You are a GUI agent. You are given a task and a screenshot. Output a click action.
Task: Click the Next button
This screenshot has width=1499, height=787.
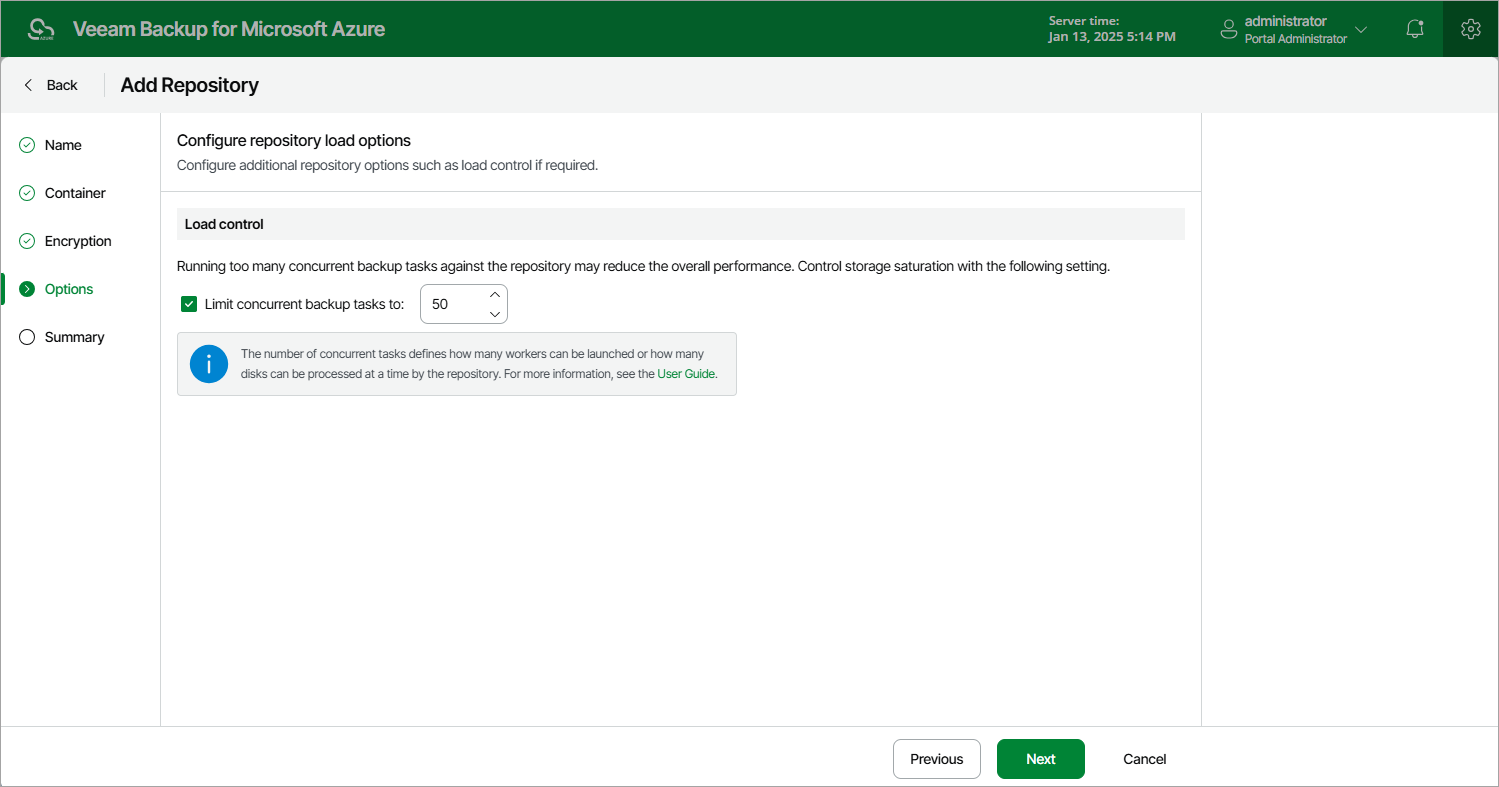tap(1041, 759)
